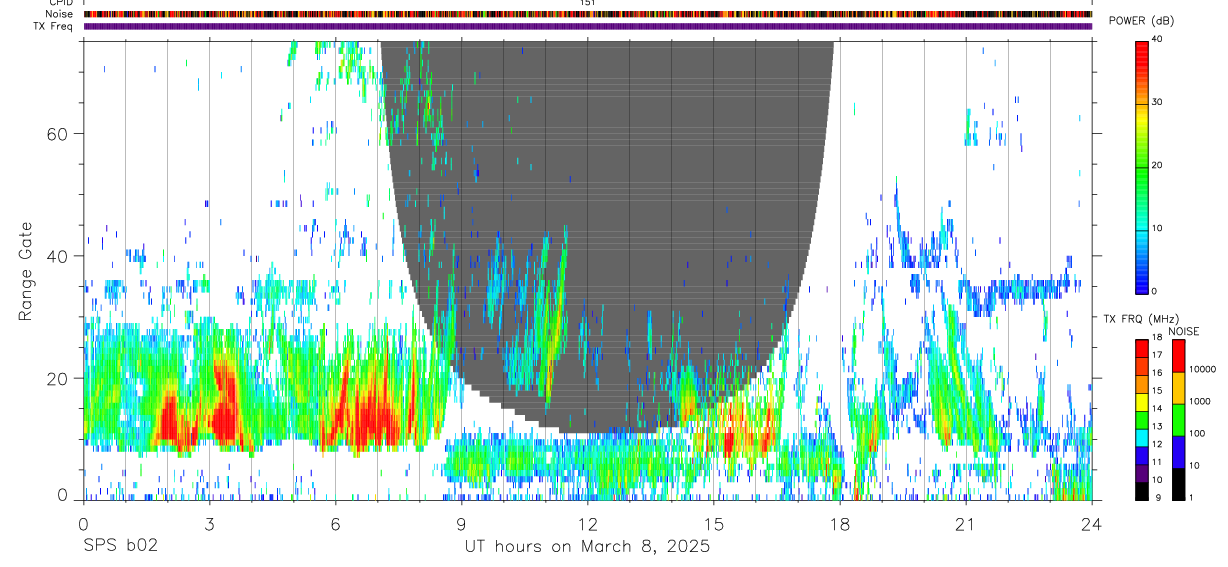1228x567 pixels.
Task: Click the '20' tick on the power colorbar
Action: [x=1155, y=165]
